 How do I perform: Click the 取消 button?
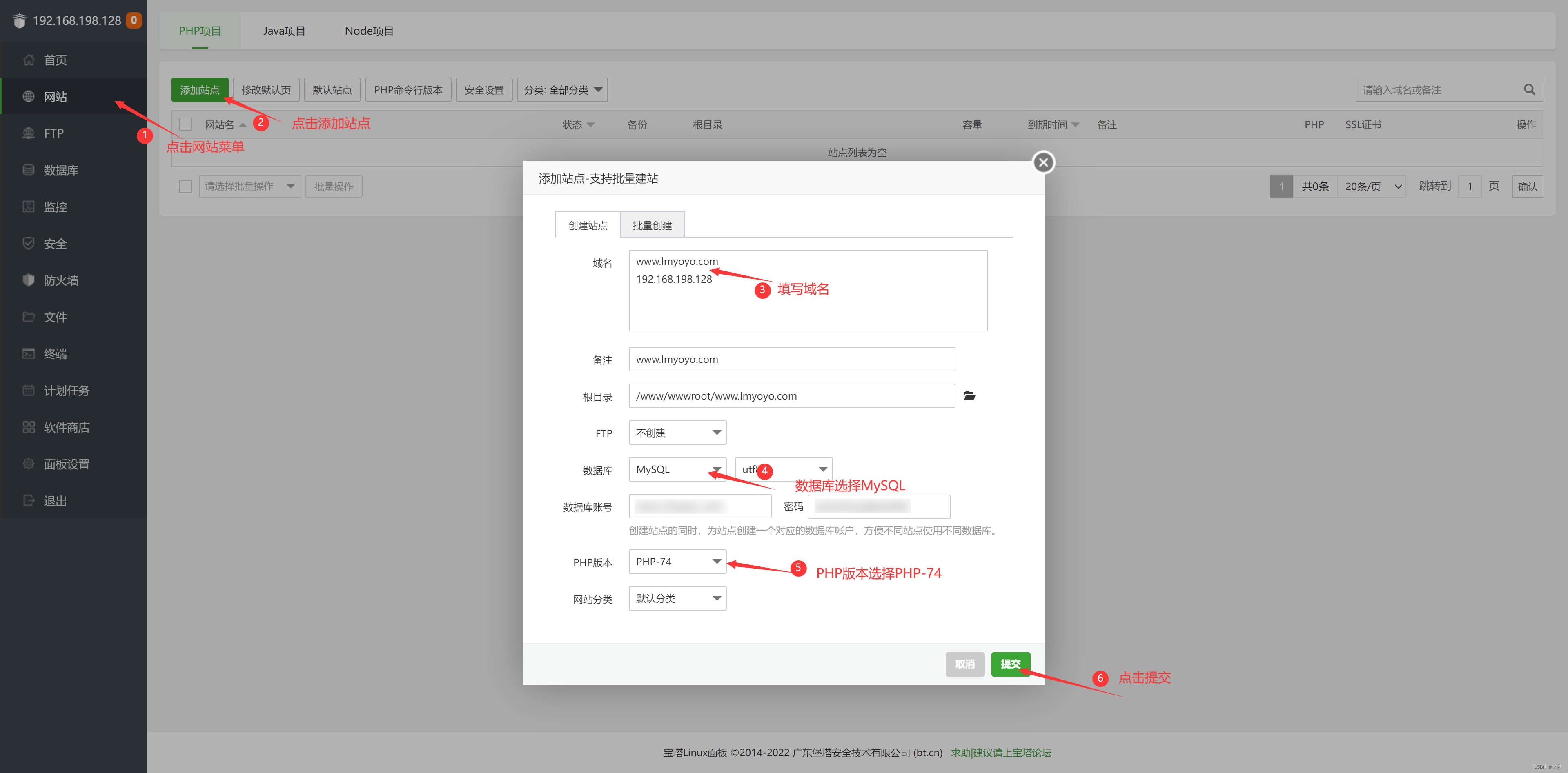[965, 664]
